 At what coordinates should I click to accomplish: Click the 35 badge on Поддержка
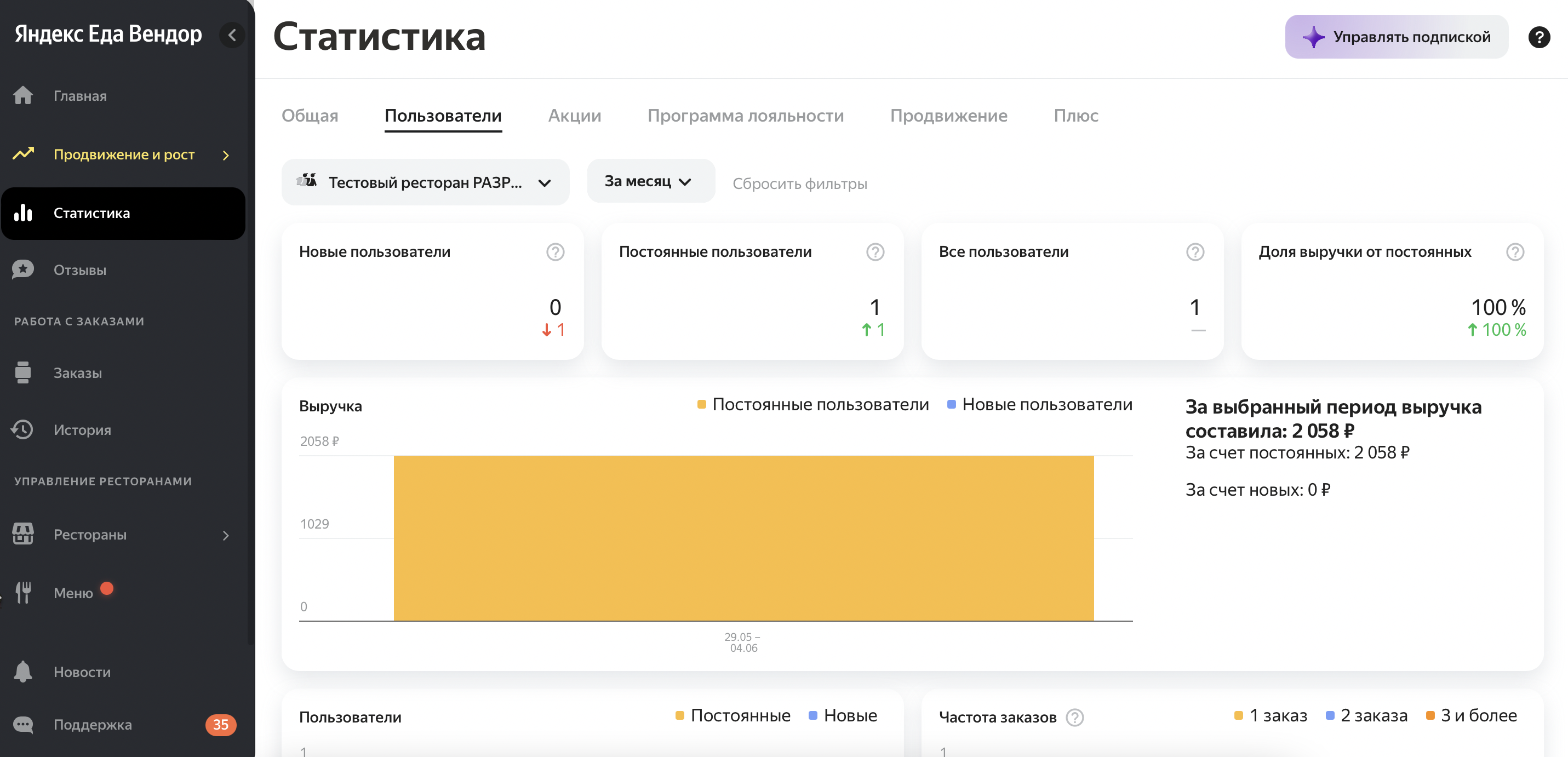tap(220, 724)
